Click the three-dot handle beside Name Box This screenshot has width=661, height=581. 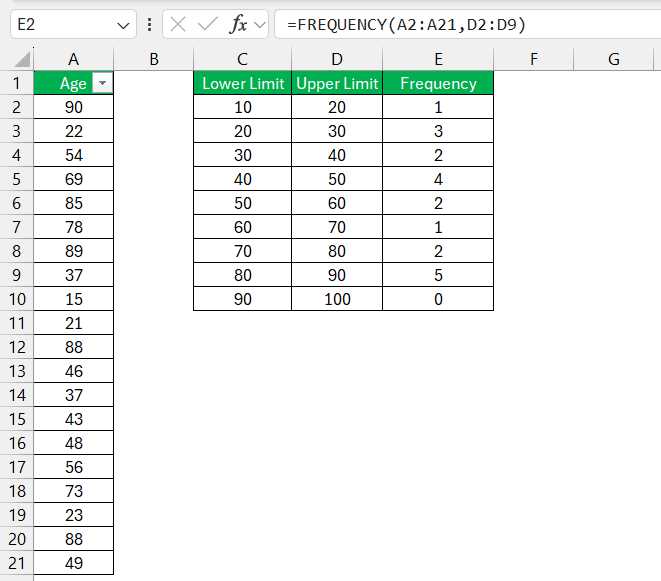click(x=149, y=24)
